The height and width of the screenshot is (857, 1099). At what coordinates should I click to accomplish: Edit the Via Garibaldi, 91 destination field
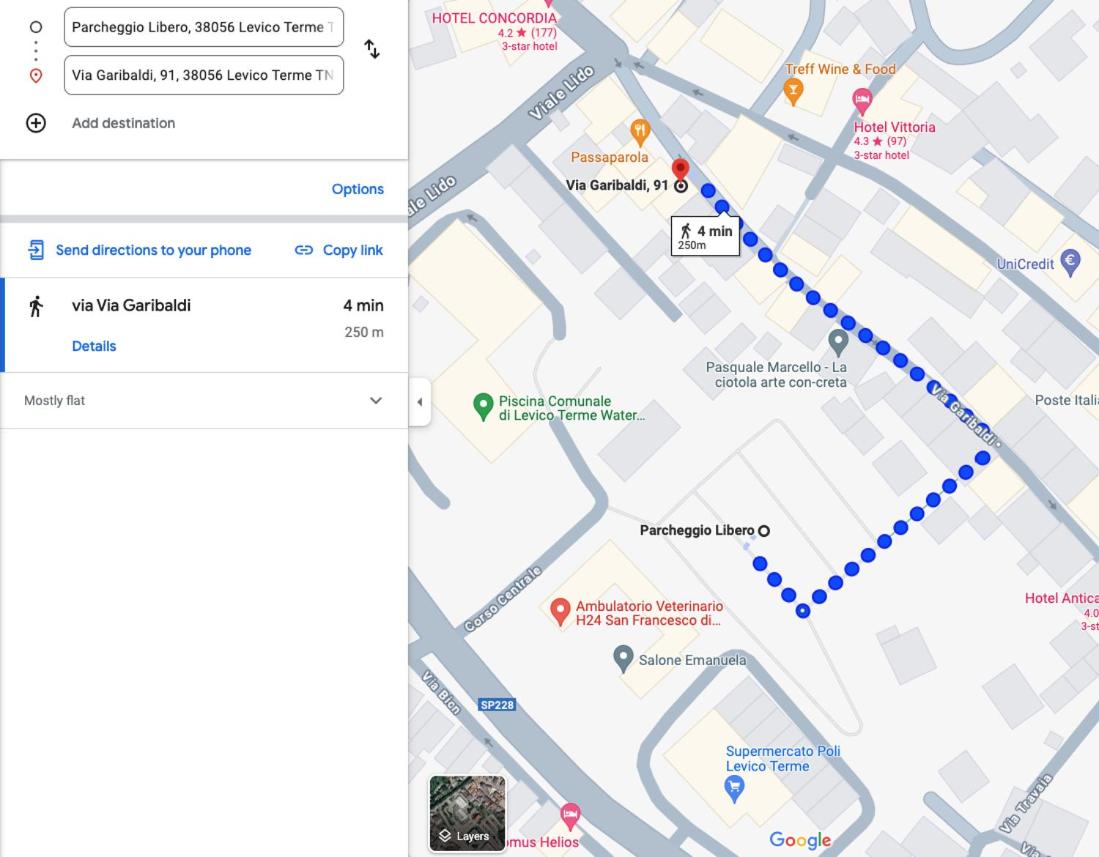204,75
